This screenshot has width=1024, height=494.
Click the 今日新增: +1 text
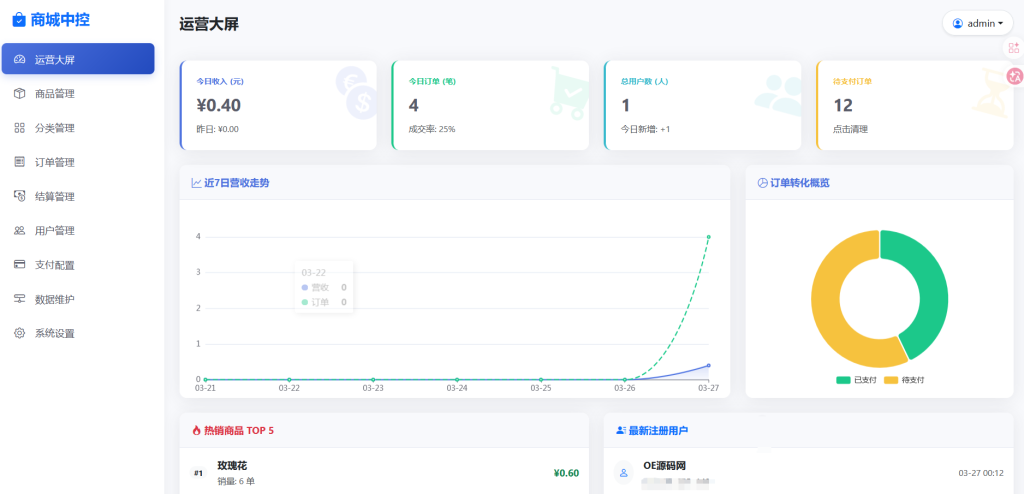(x=645, y=129)
